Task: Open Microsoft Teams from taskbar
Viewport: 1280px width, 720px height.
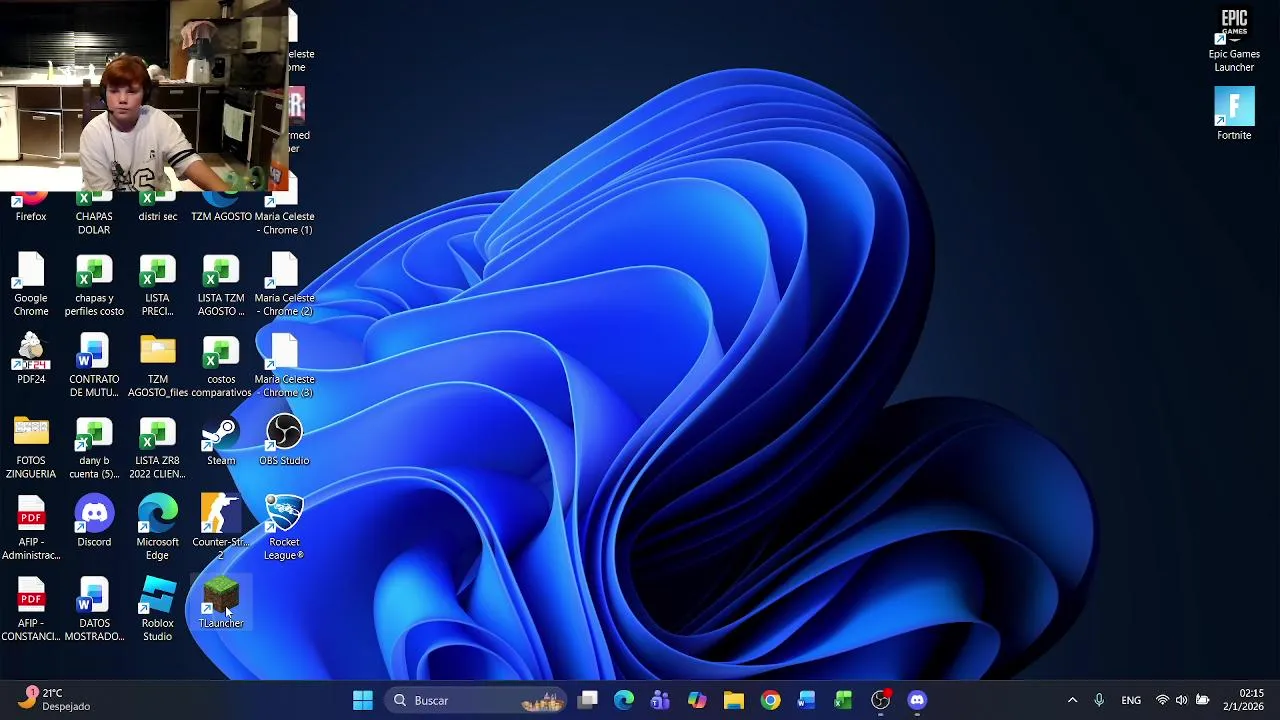Action: [660, 700]
